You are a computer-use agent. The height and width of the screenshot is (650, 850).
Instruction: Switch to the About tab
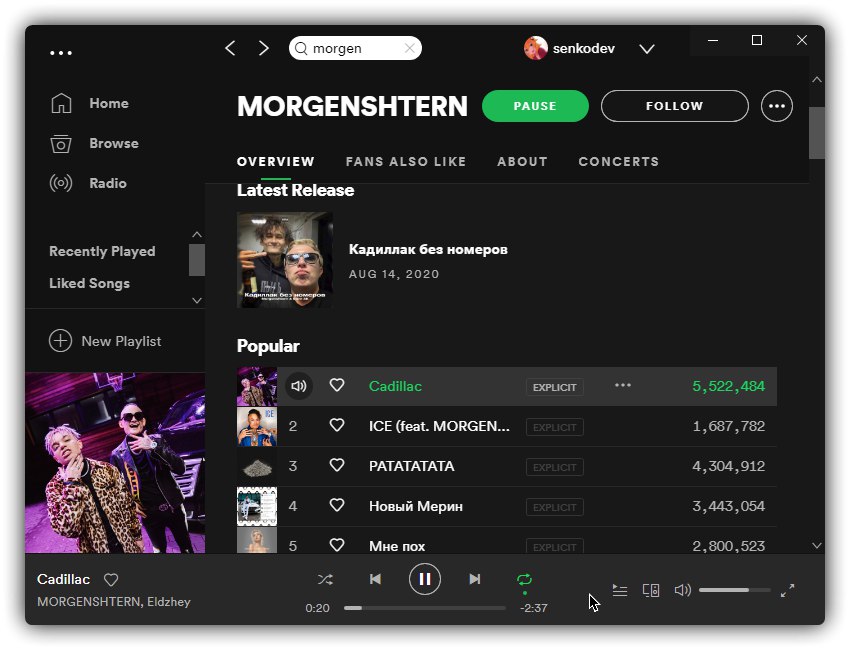coord(522,162)
